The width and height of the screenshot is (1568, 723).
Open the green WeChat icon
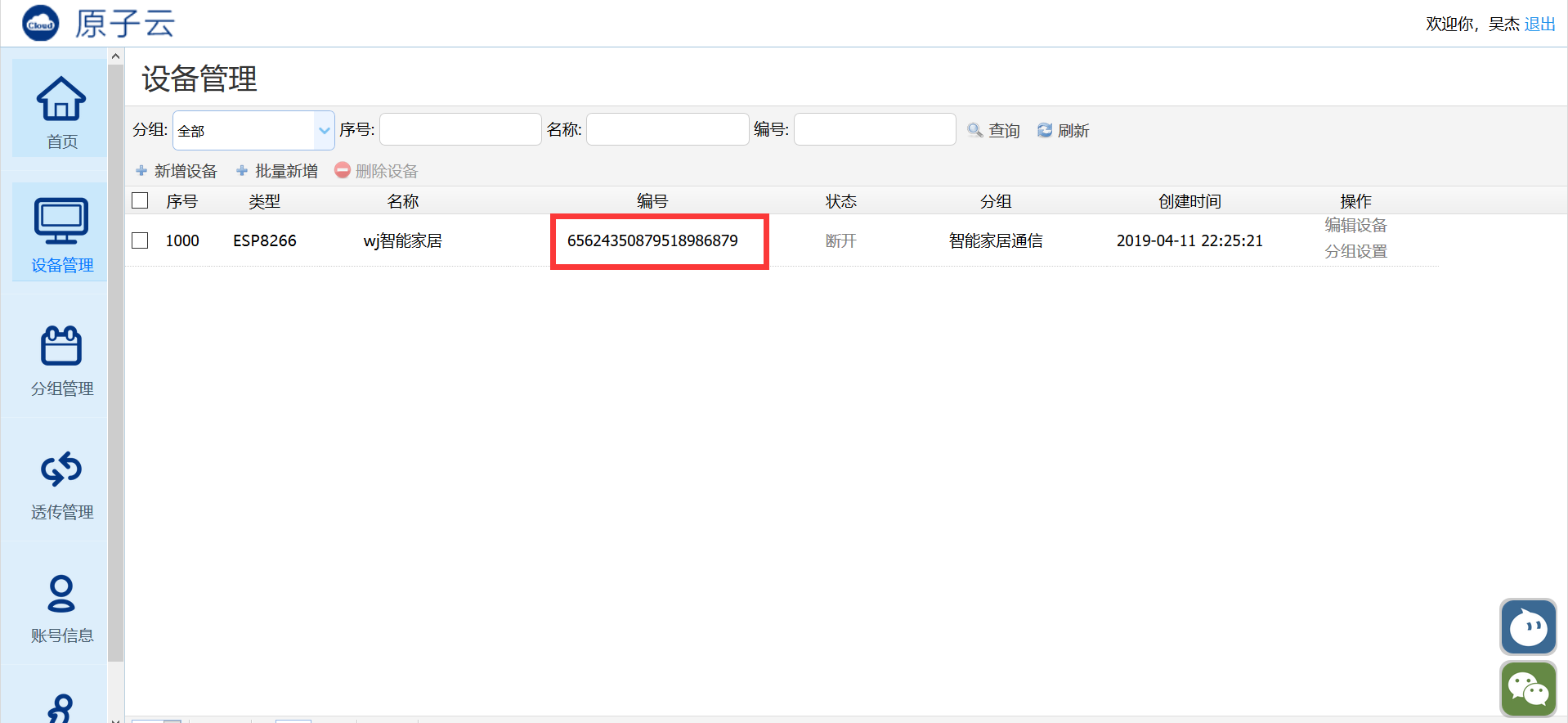coord(1528,689)
